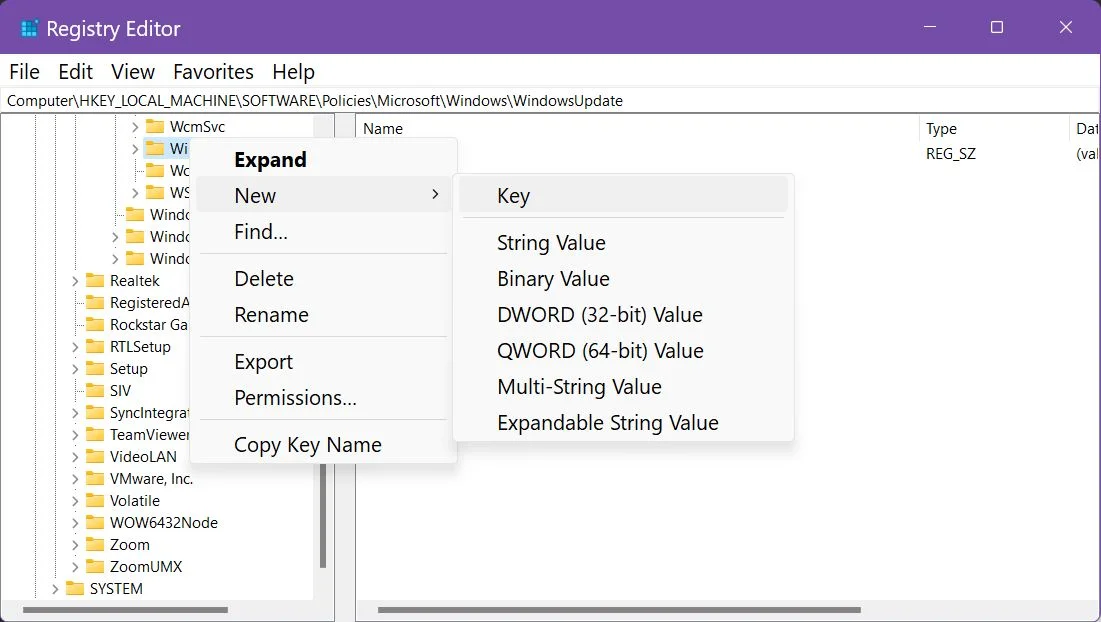The width and height of the screenshot is (1101, 622).
Task: Click the Registry Editor app icon in the title bar
Action: 29,29
